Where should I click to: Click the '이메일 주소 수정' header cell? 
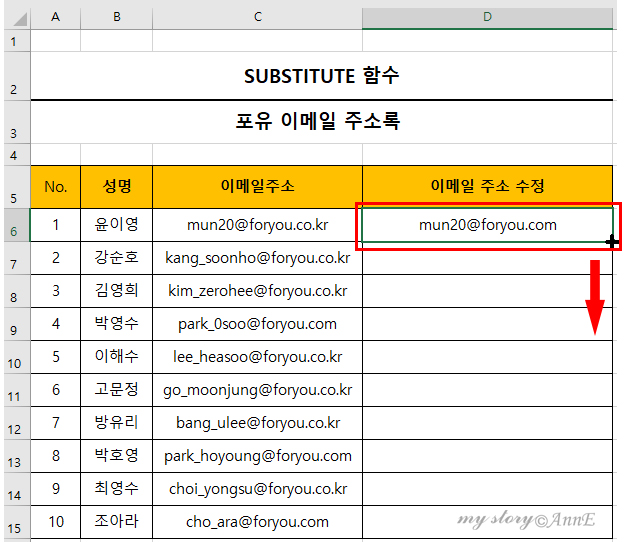[488, 187]
